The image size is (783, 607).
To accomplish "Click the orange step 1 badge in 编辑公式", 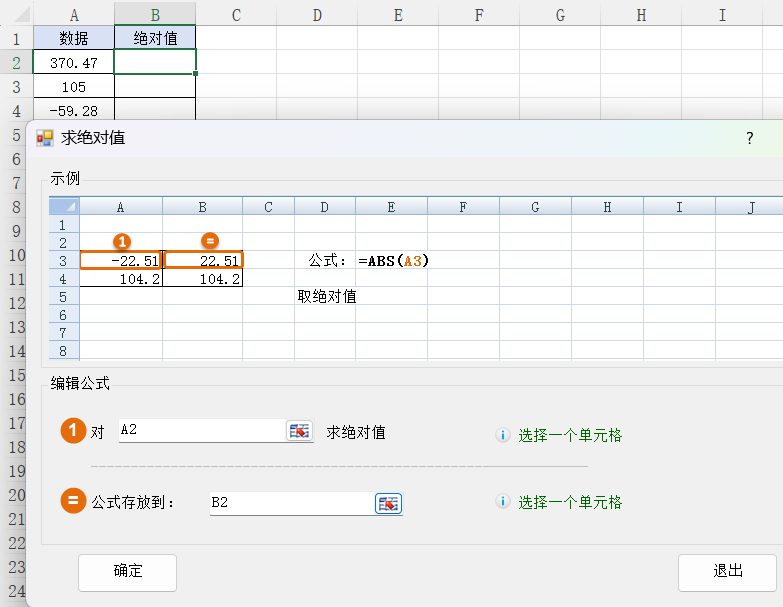I will [73, 431].
